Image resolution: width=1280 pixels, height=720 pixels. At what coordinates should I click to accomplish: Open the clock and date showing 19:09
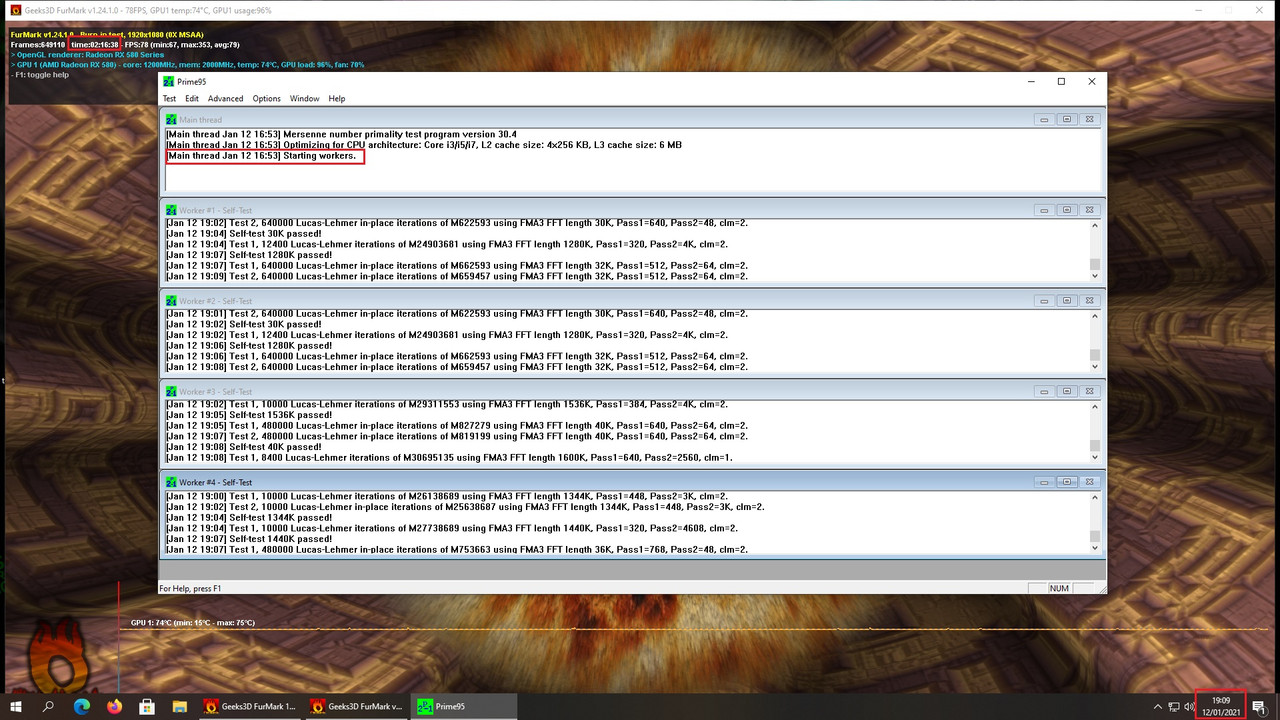(1221, 706)
